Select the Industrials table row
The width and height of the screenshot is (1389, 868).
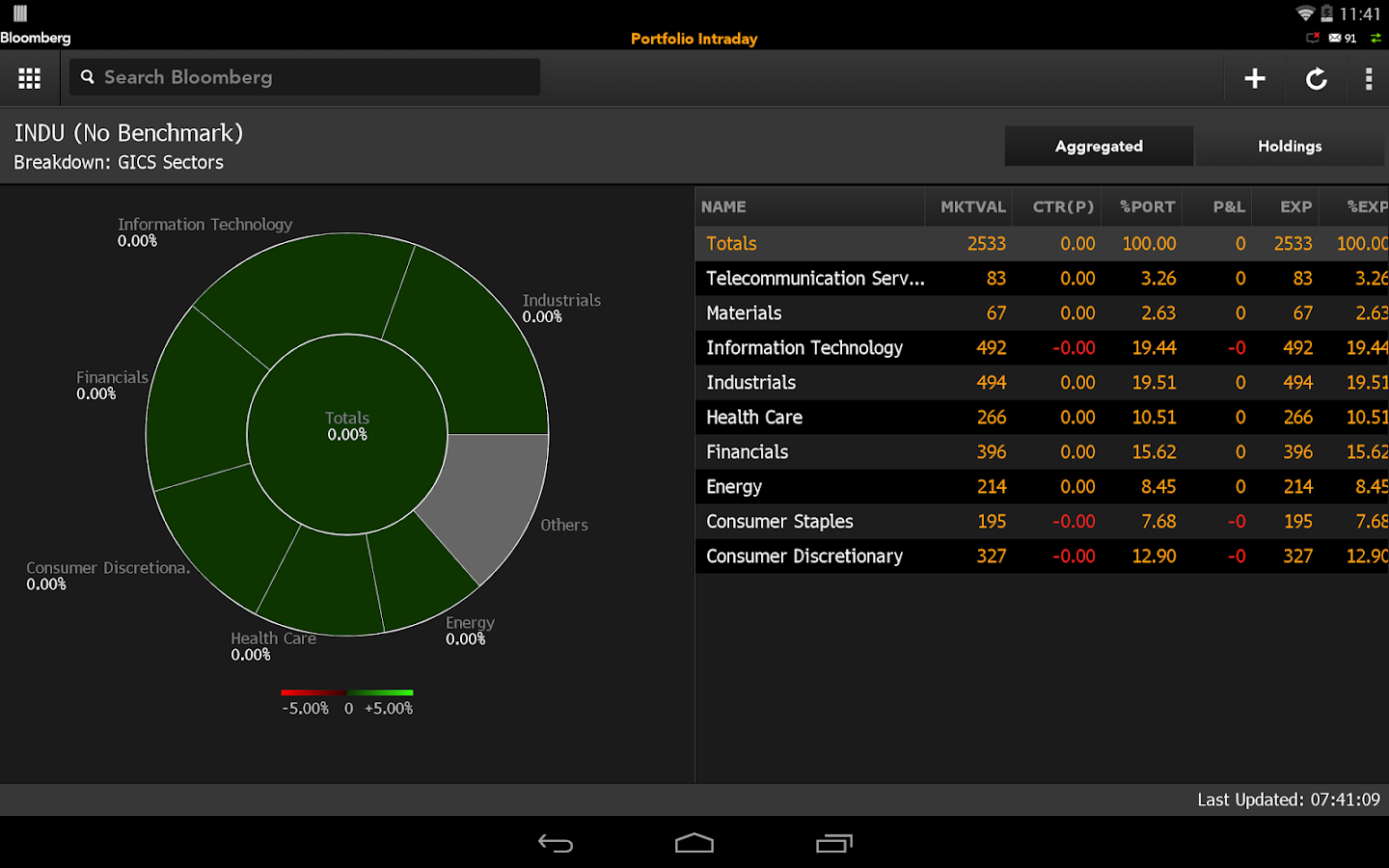(1042, 383)
